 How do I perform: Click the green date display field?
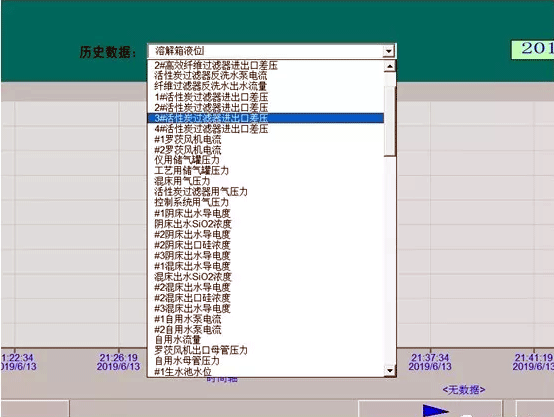[533, 50]
